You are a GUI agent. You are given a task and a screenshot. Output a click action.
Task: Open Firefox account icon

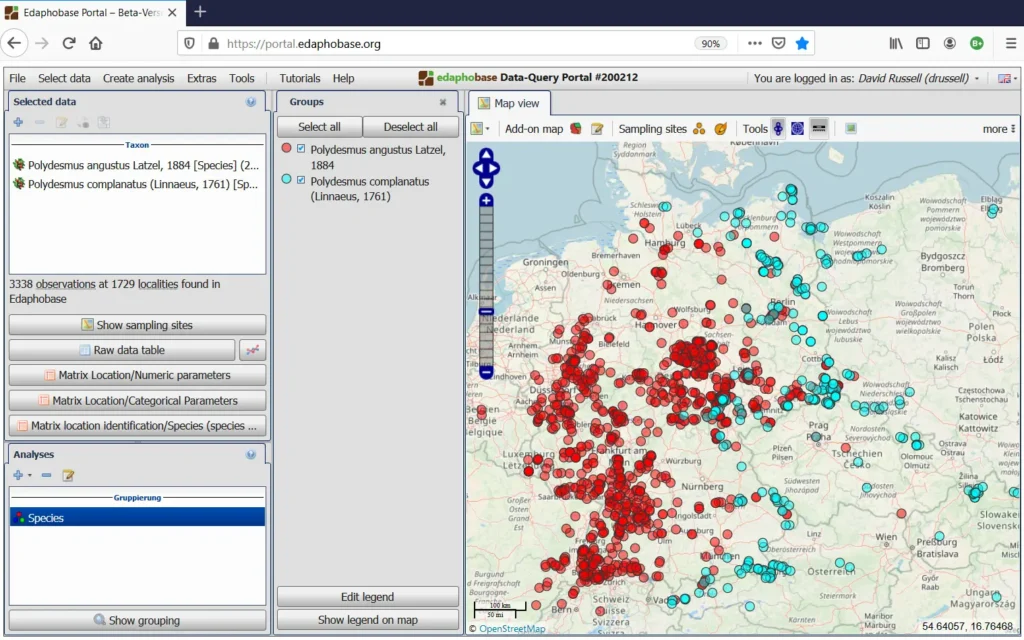point(950,43)
